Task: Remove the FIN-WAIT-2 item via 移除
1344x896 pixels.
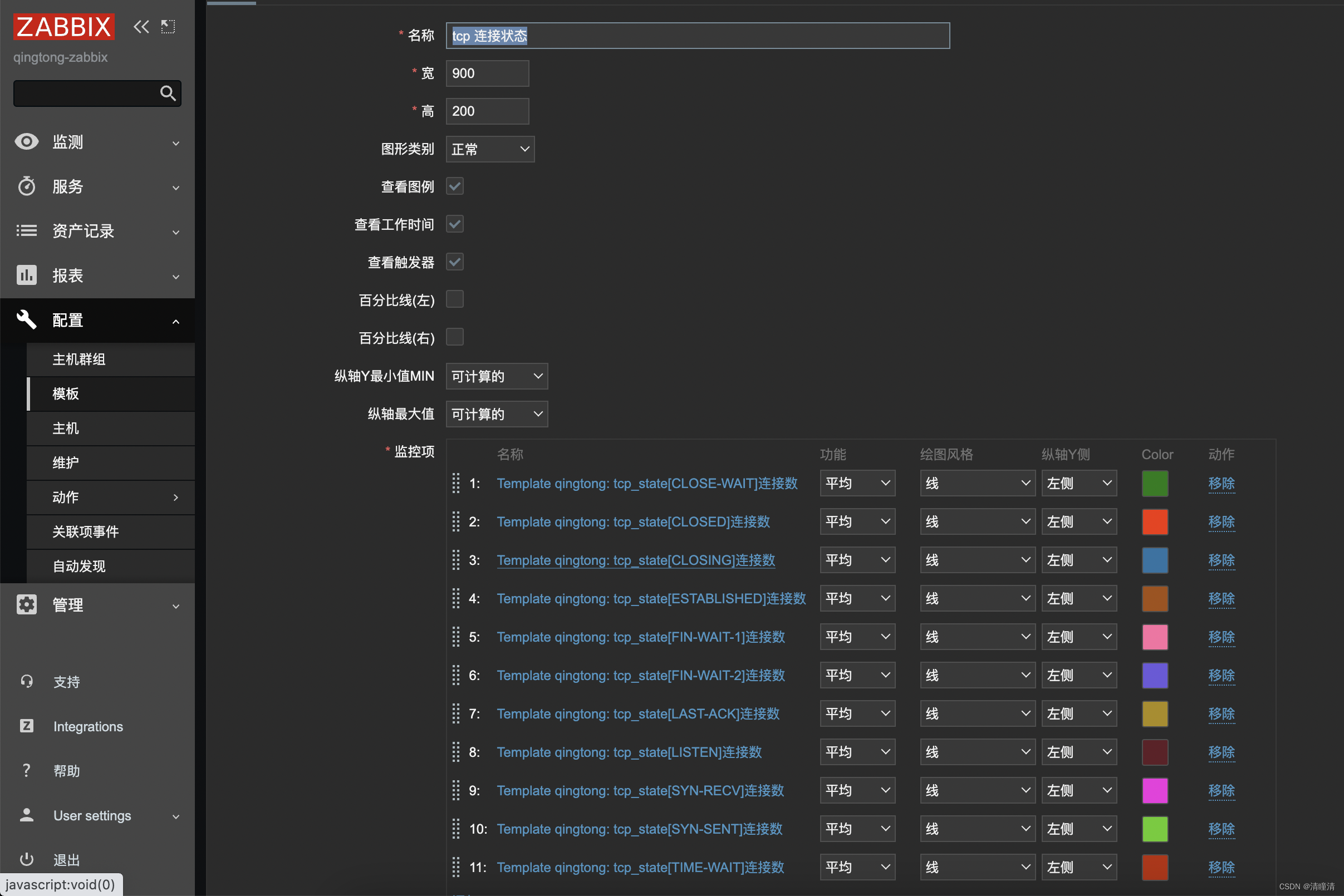Action: pos(1222,676)
